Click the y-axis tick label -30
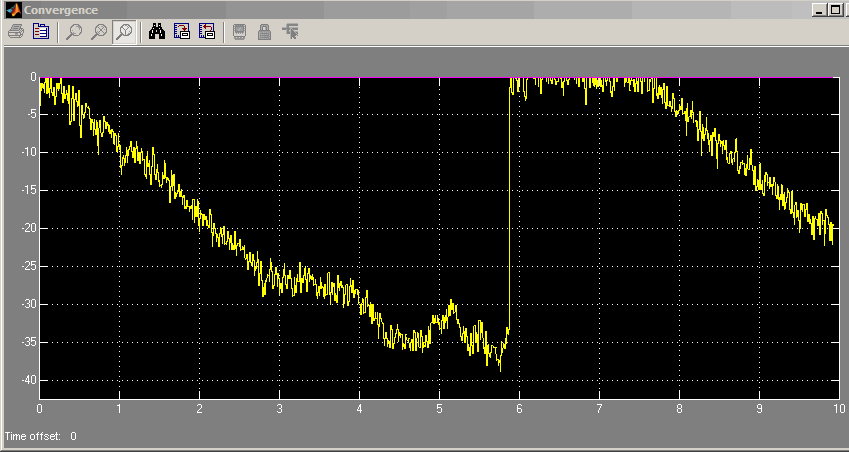Viewport: 849px width, 452px height. (29, 304)
